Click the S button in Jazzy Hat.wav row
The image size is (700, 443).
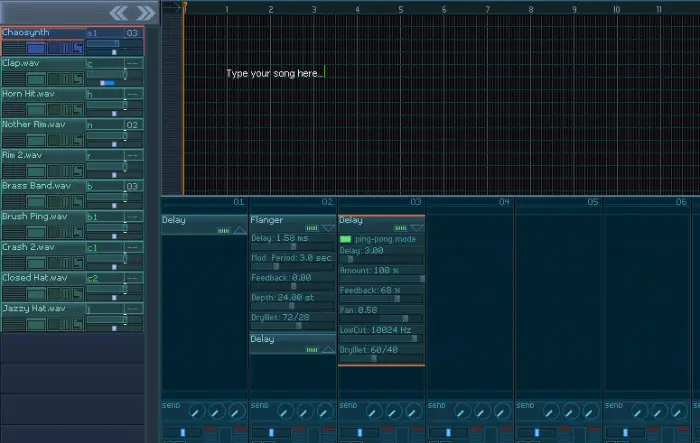(78, 324)
